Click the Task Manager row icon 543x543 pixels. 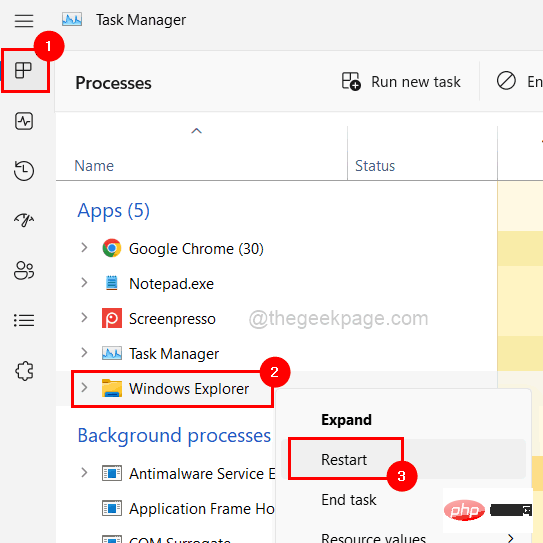pos(112,353)
